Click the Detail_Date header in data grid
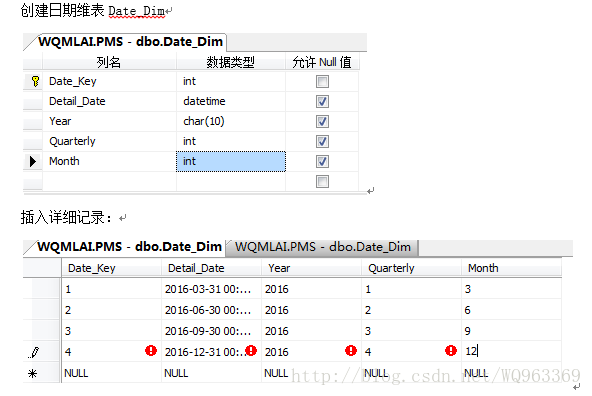This screenshot has height=396, width=592. pos(211,268)
